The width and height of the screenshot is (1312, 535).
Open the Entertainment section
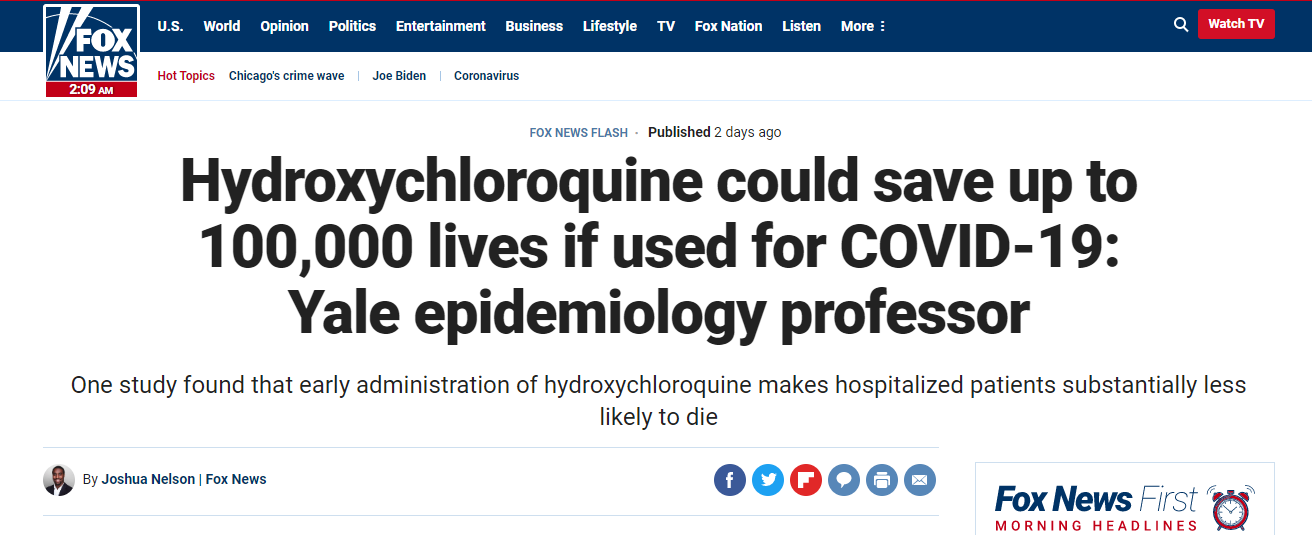point(441,26)
